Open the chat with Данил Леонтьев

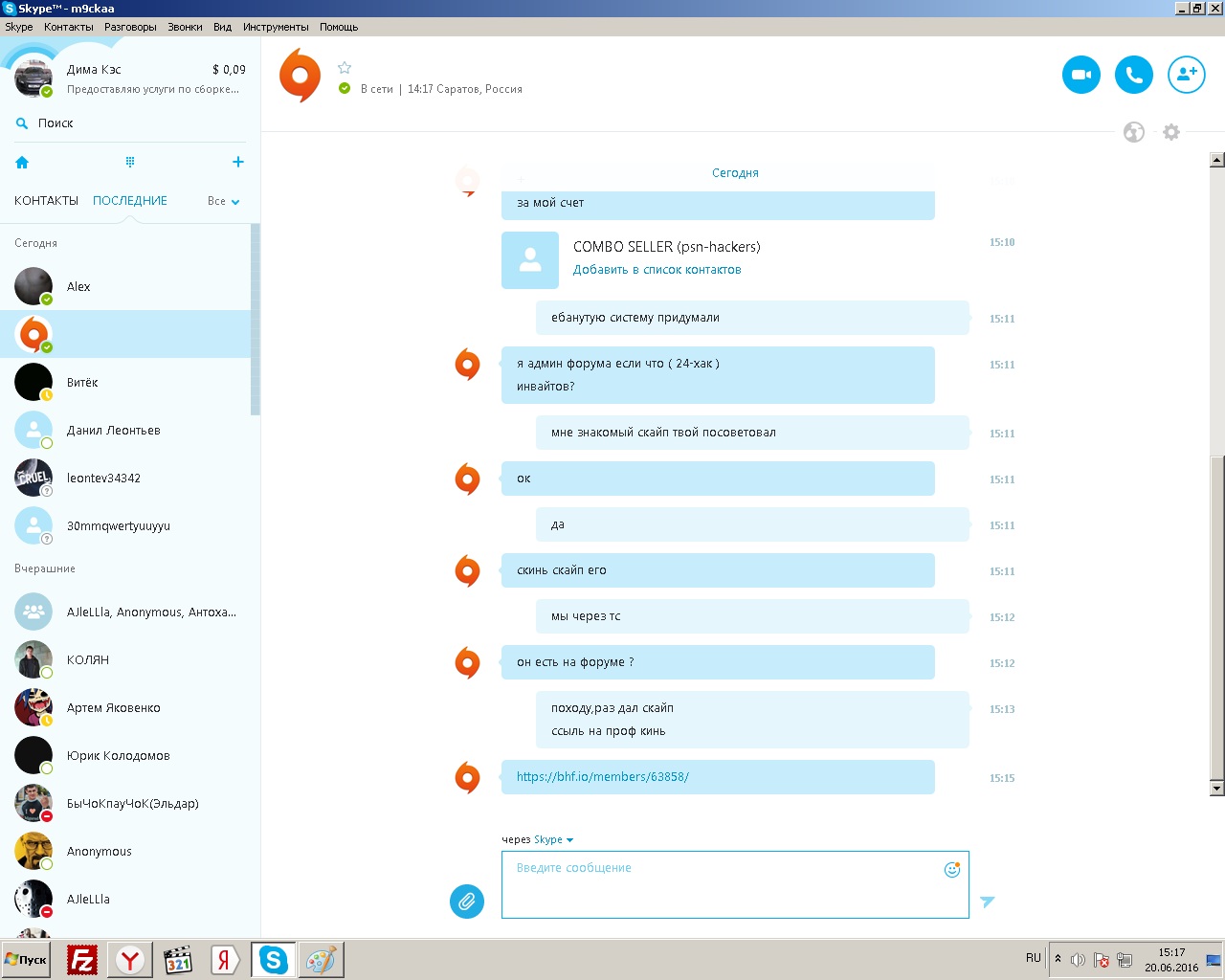click(x=124, y=430)
